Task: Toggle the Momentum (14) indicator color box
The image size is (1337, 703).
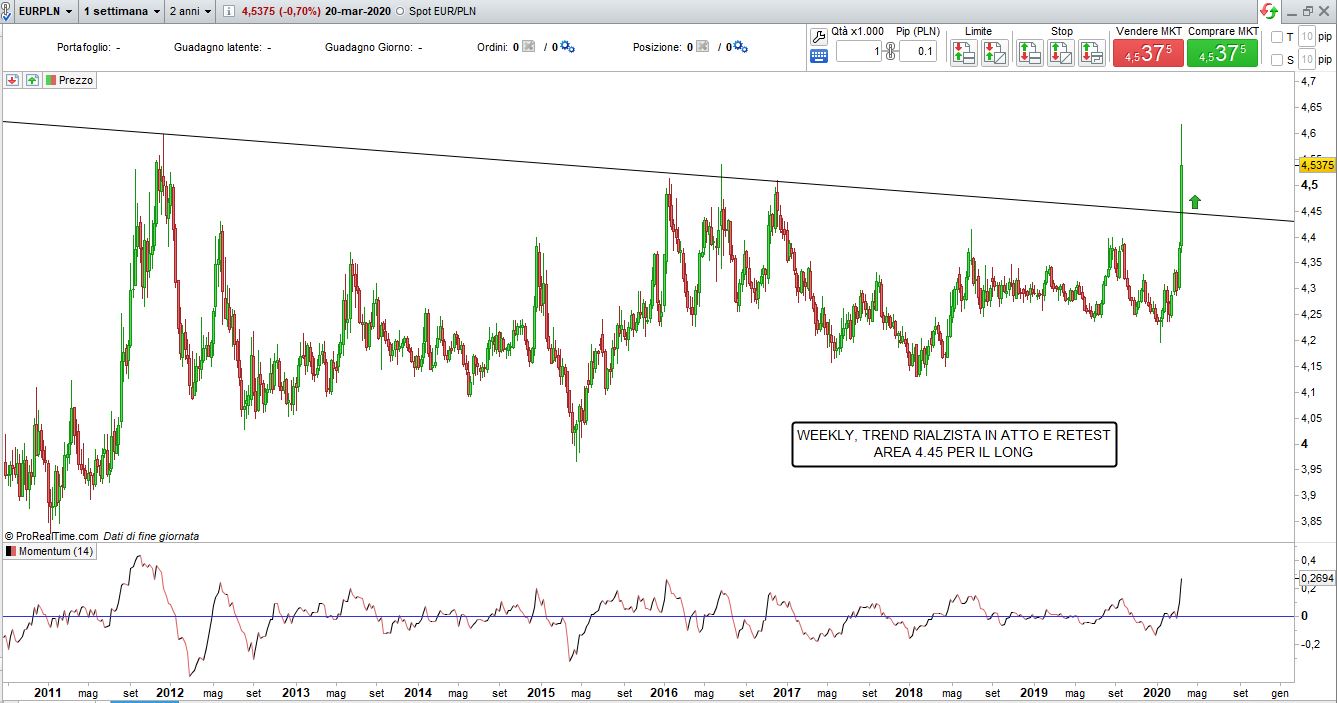Action: click(11, 551)
